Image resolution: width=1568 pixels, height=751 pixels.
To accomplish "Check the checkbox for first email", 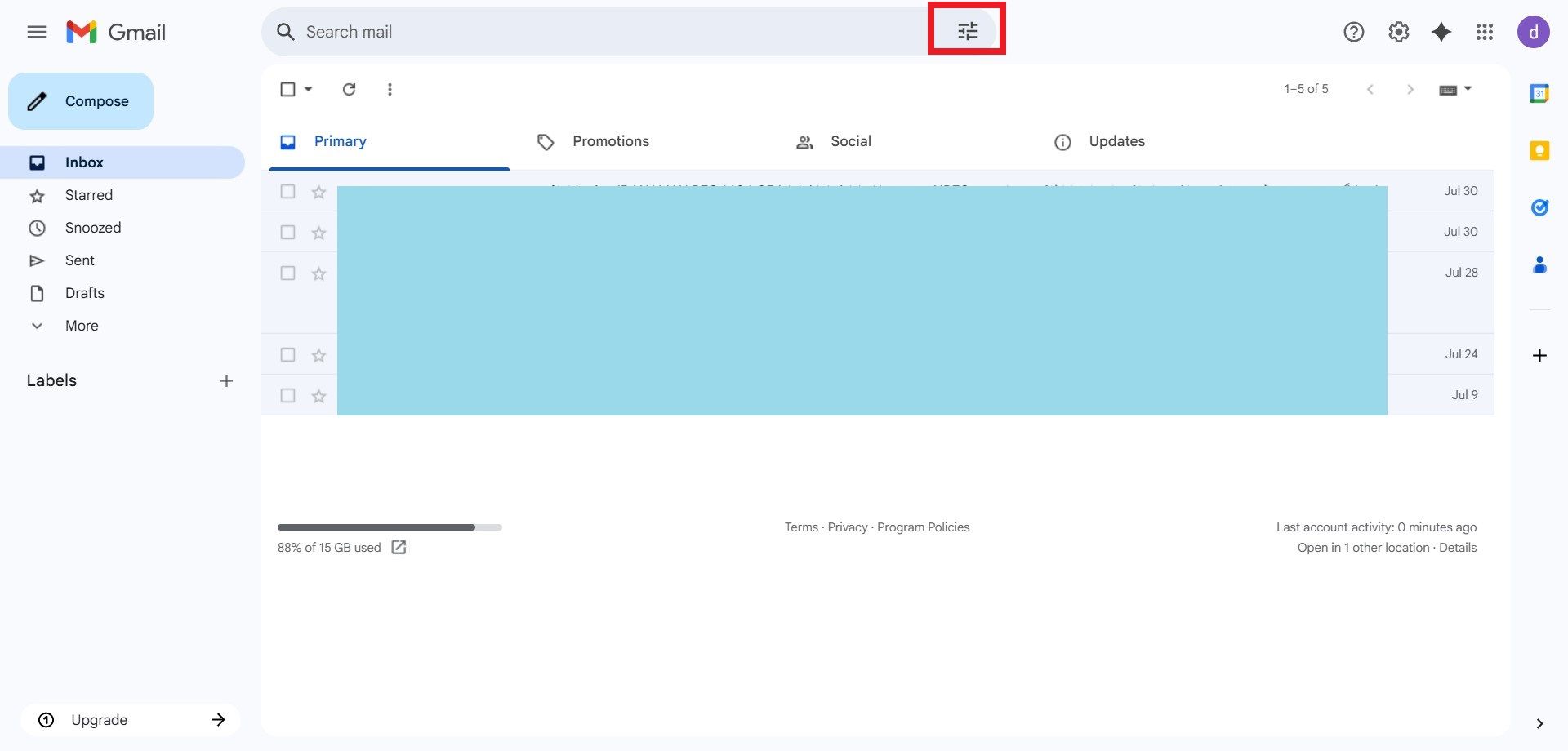I will (287, 191).
